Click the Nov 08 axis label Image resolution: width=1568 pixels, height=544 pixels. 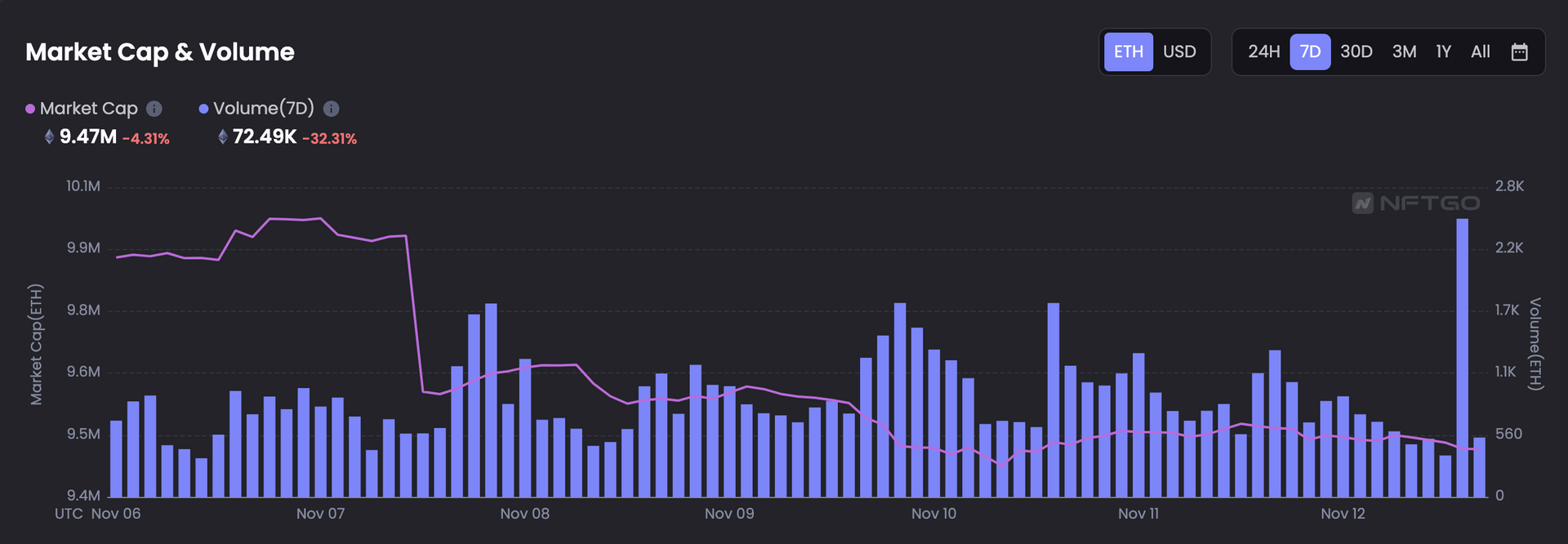524,514
